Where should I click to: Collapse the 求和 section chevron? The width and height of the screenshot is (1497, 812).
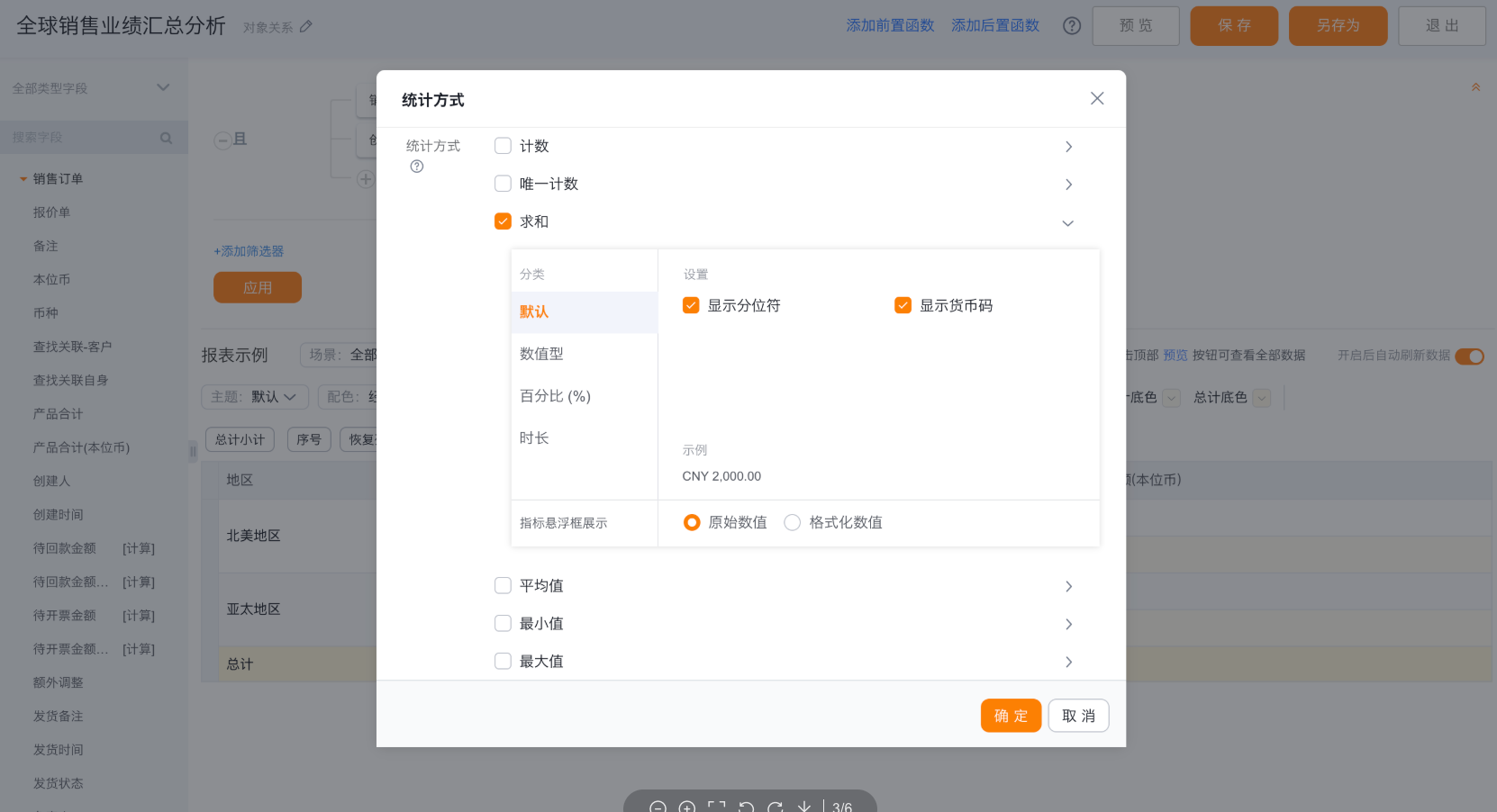pyautogui.click(x=1067, y=222)
